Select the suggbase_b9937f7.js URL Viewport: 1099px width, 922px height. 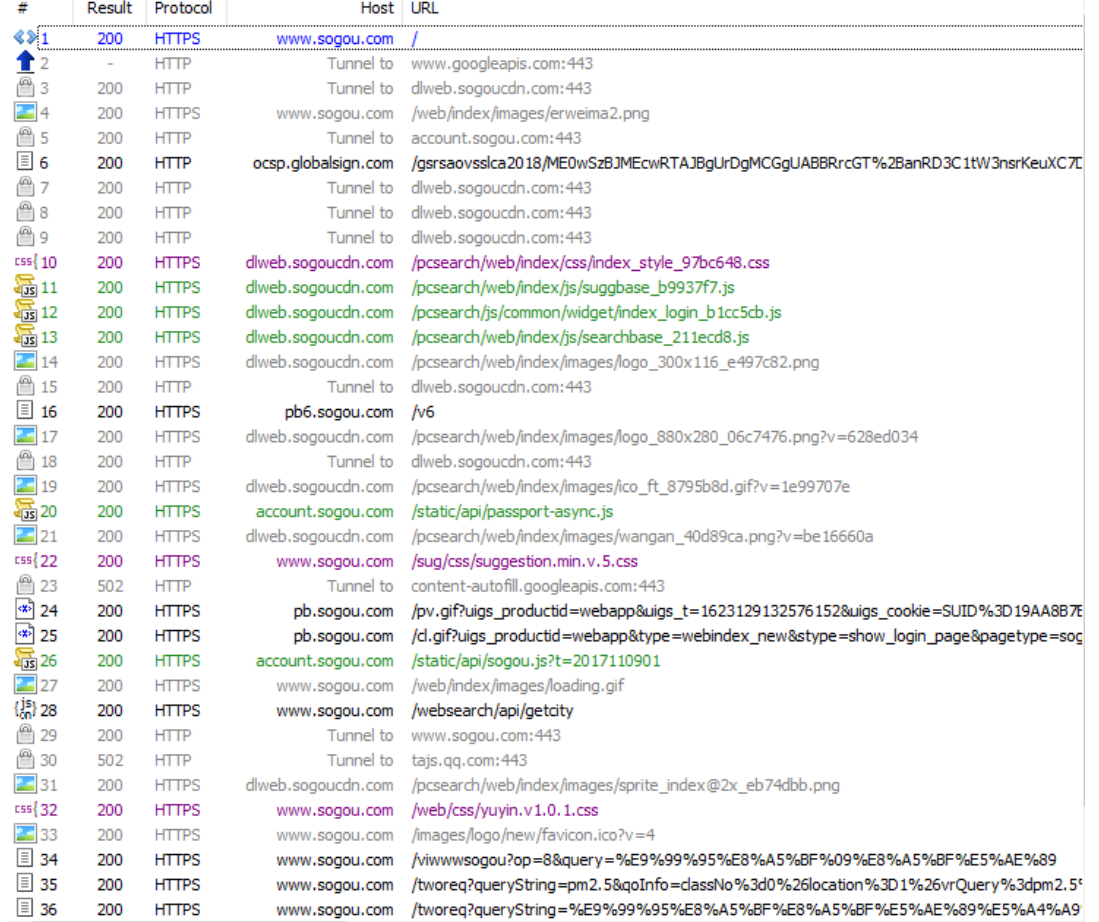573,287
